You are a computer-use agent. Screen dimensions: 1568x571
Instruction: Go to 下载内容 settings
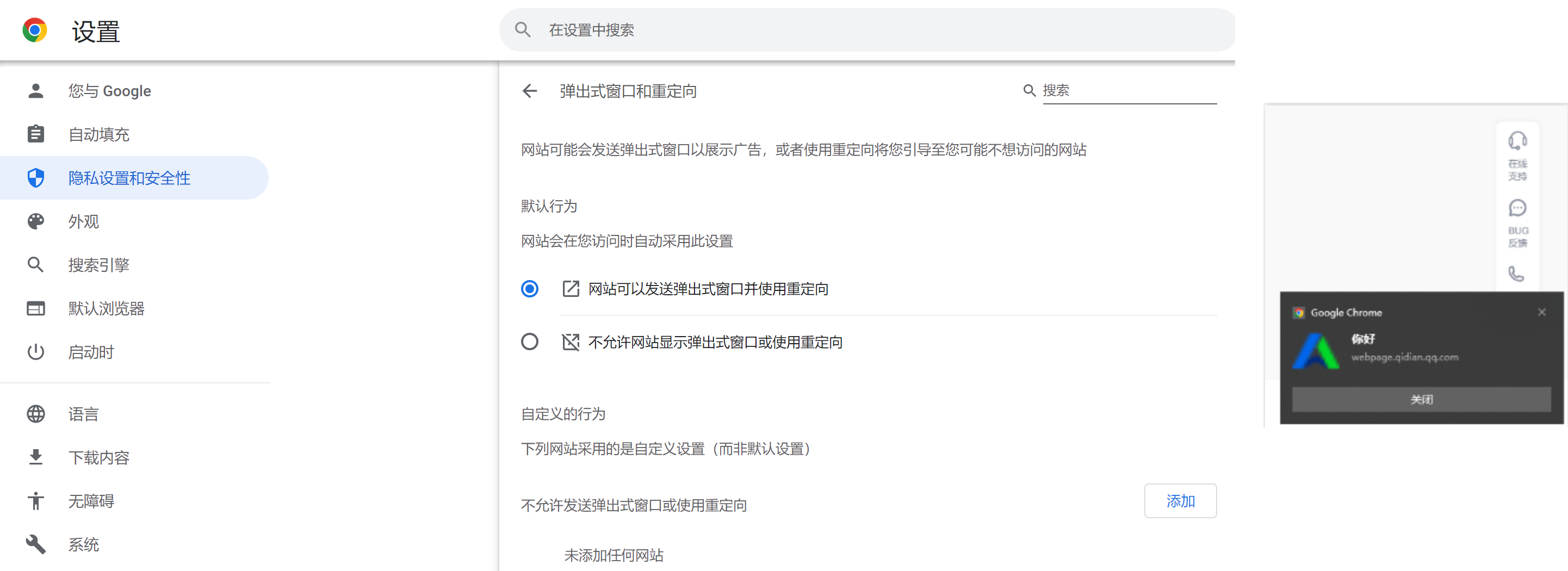coord(98,458)
